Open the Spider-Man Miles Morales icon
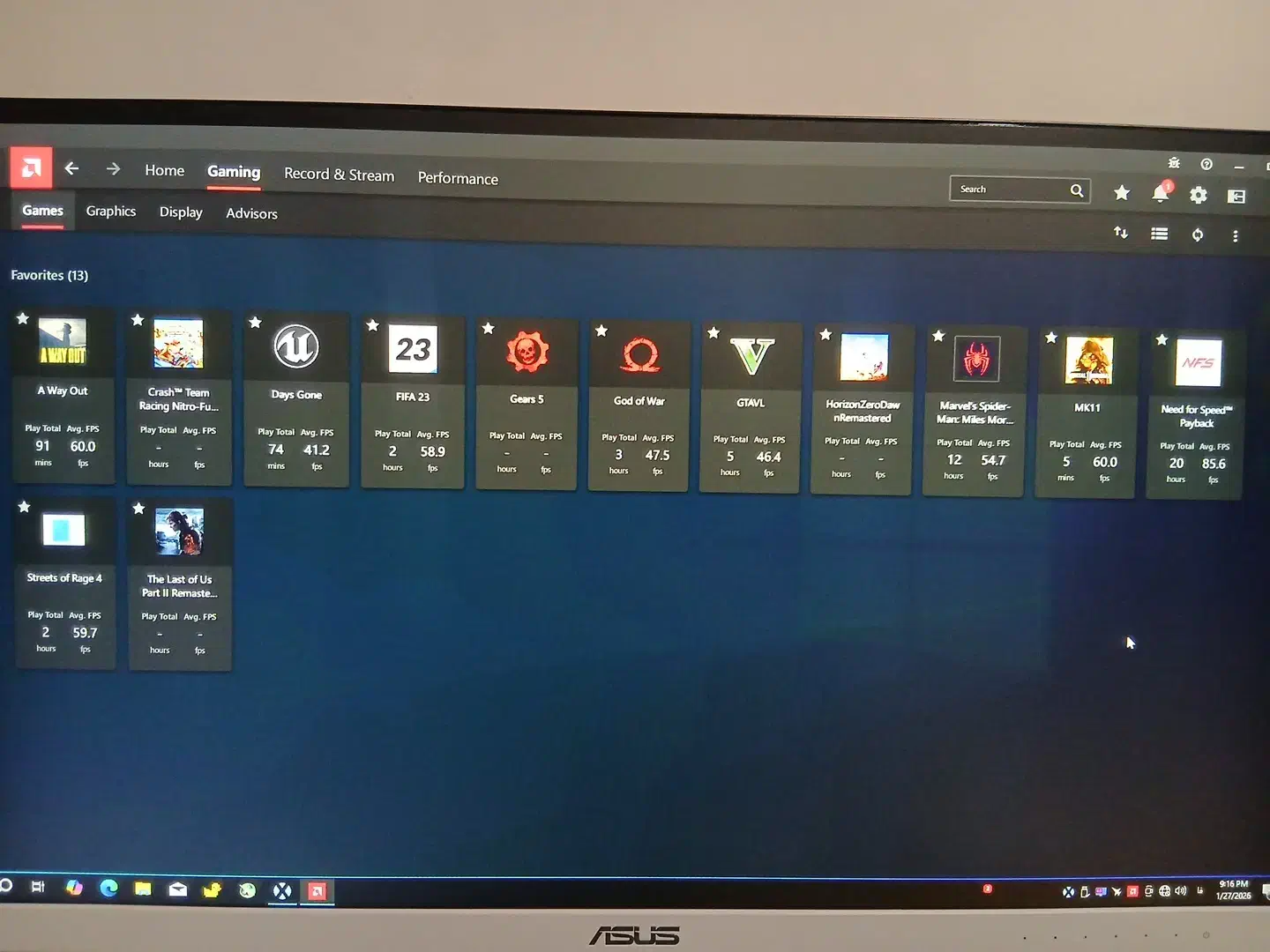Viewport: 1270px width, 952px height. [x=976, y=359]
